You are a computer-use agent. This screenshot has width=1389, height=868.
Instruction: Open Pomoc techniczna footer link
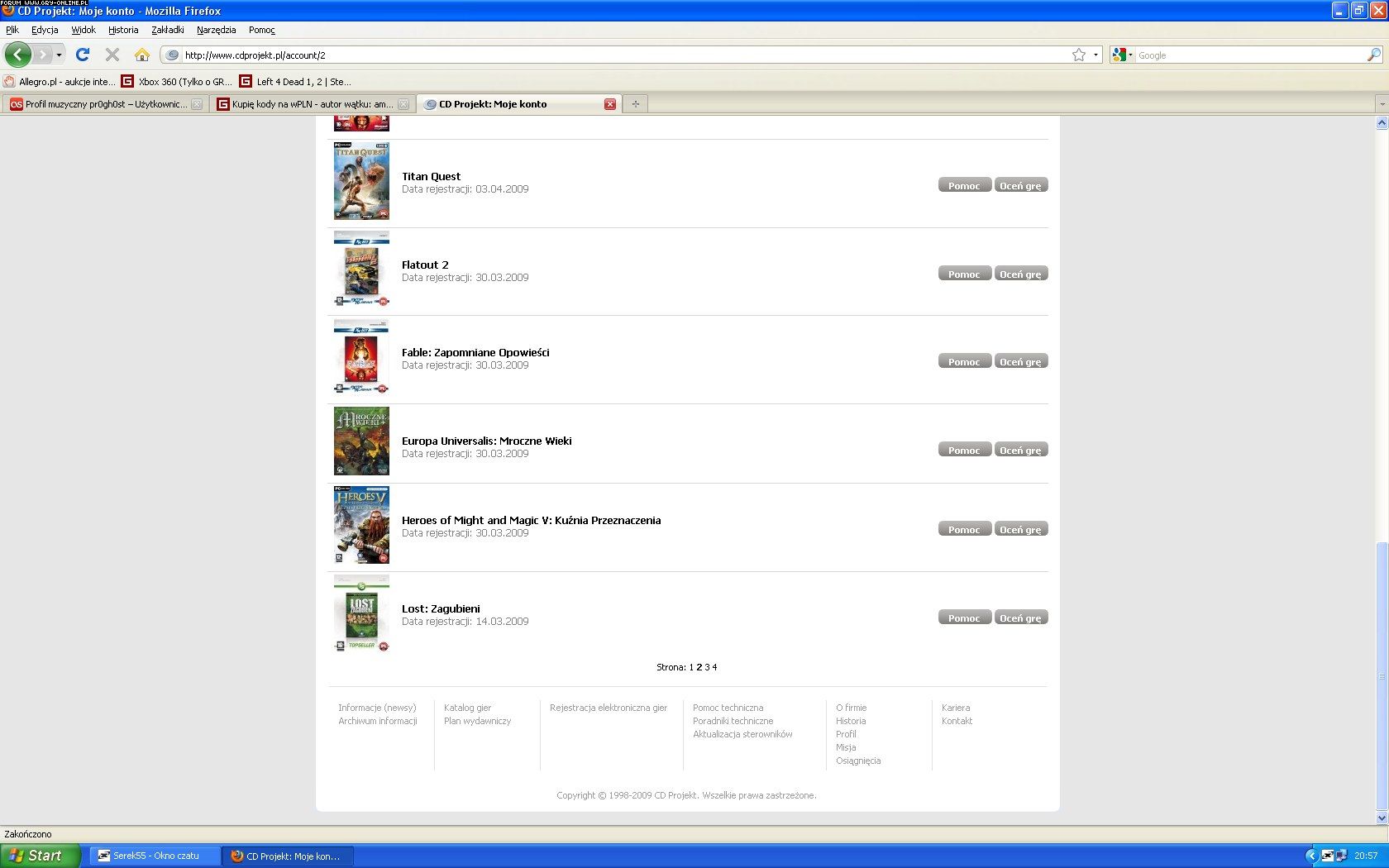(x=728, y=708)
